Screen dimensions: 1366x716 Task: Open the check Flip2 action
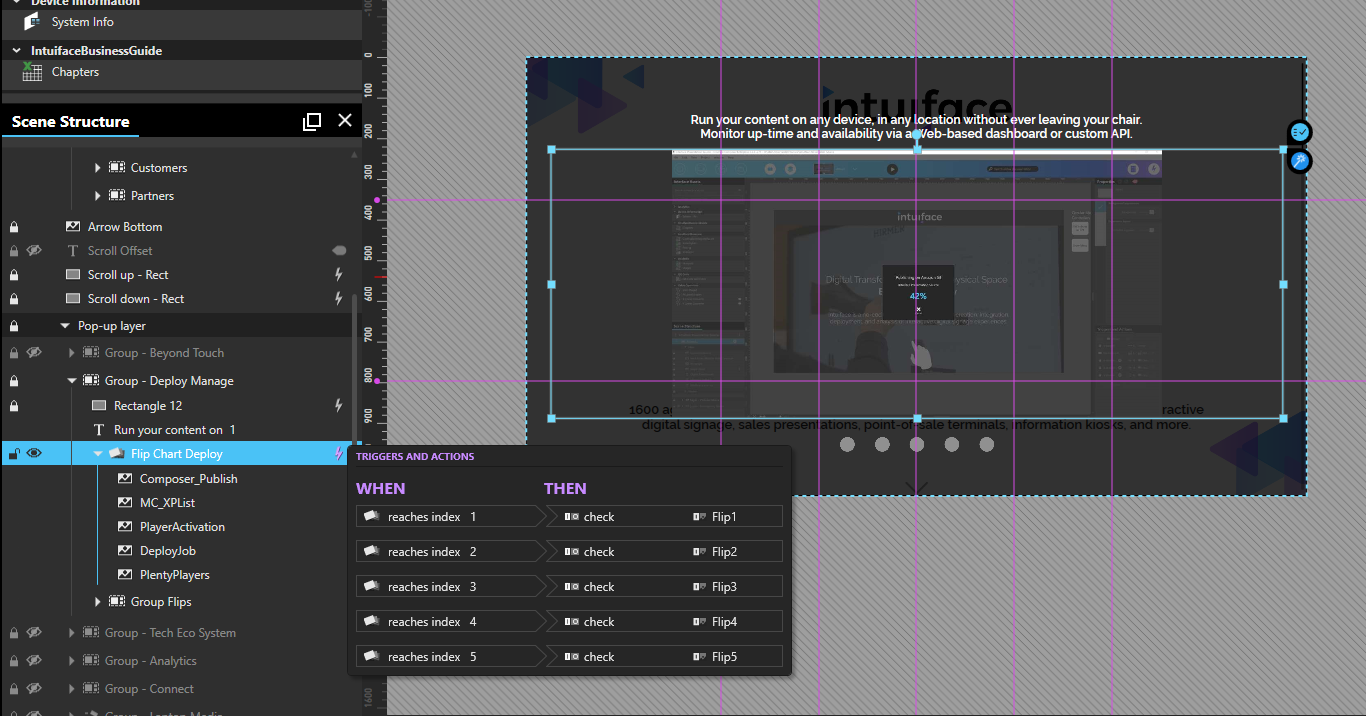tap(664, 551)
